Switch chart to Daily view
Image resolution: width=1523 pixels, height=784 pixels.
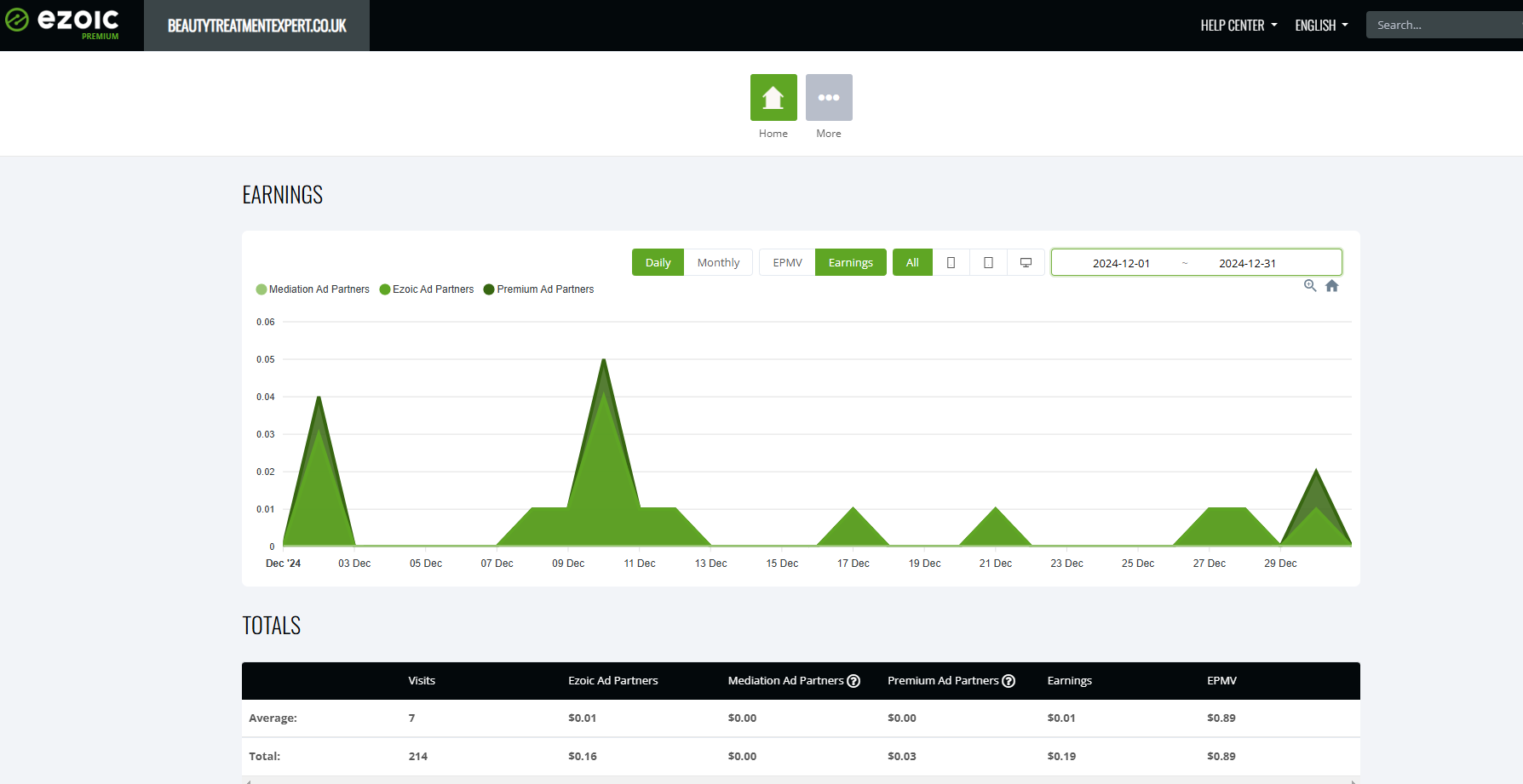658,262
